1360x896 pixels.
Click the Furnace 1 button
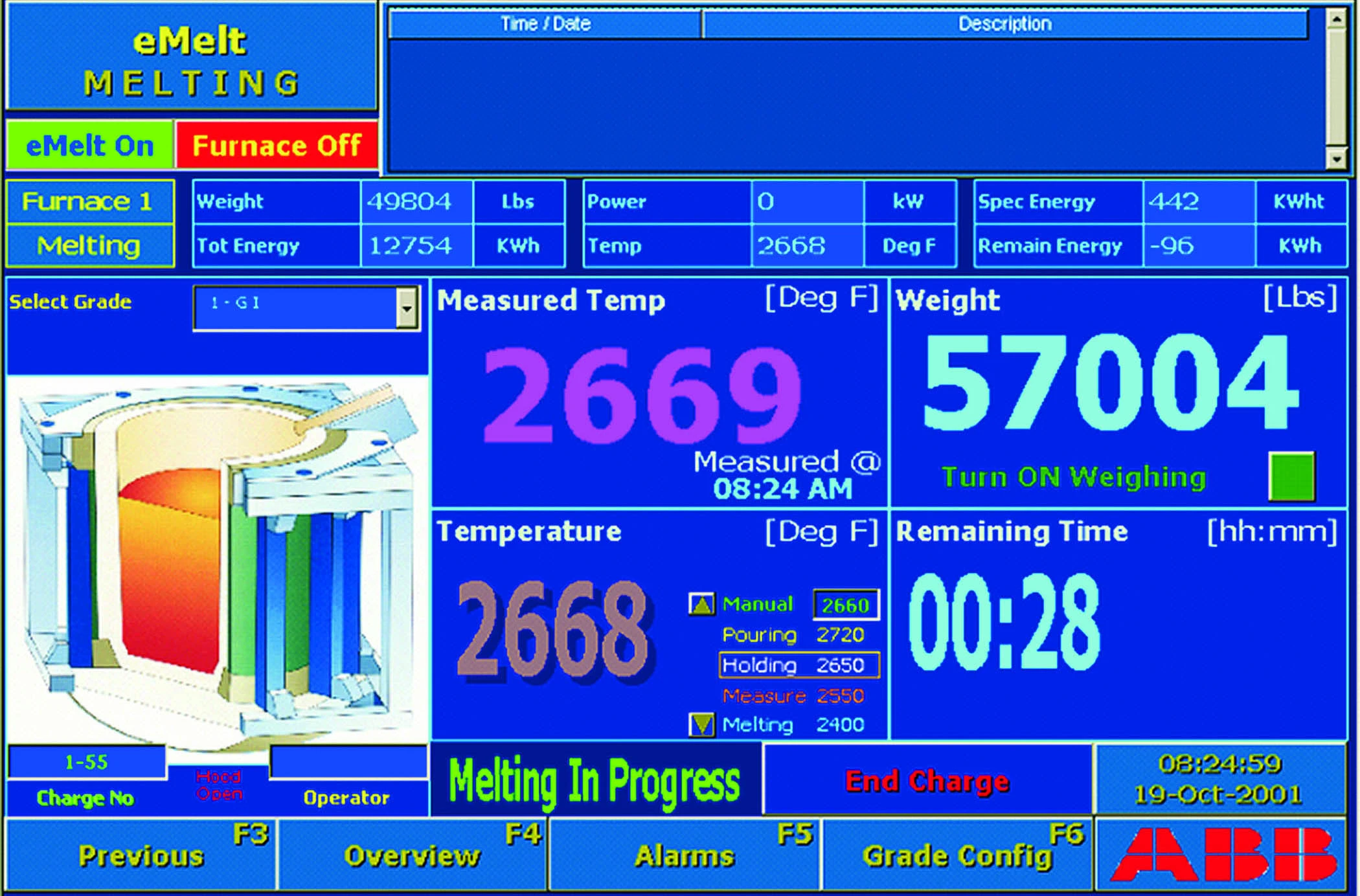click(x=90, y=202)
